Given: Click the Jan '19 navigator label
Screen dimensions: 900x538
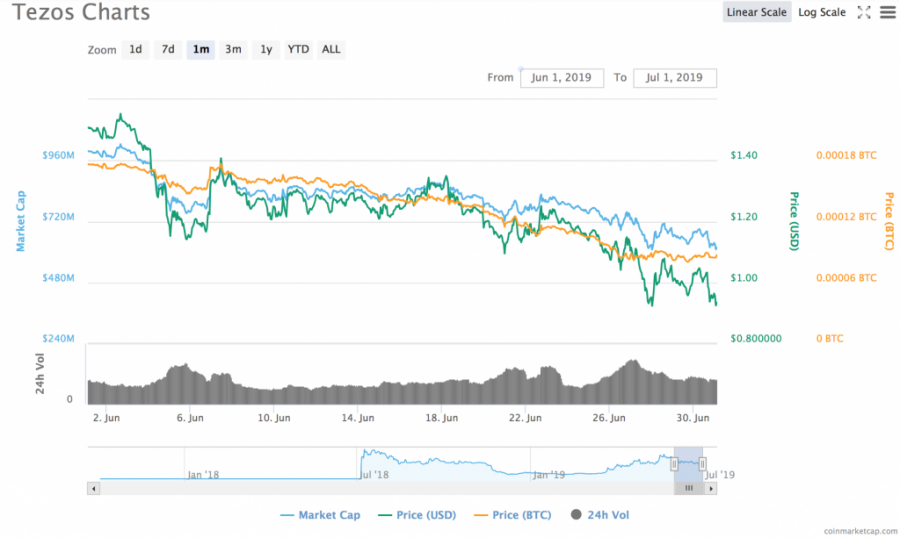Looking at the screenshot, I should (549, 475).
